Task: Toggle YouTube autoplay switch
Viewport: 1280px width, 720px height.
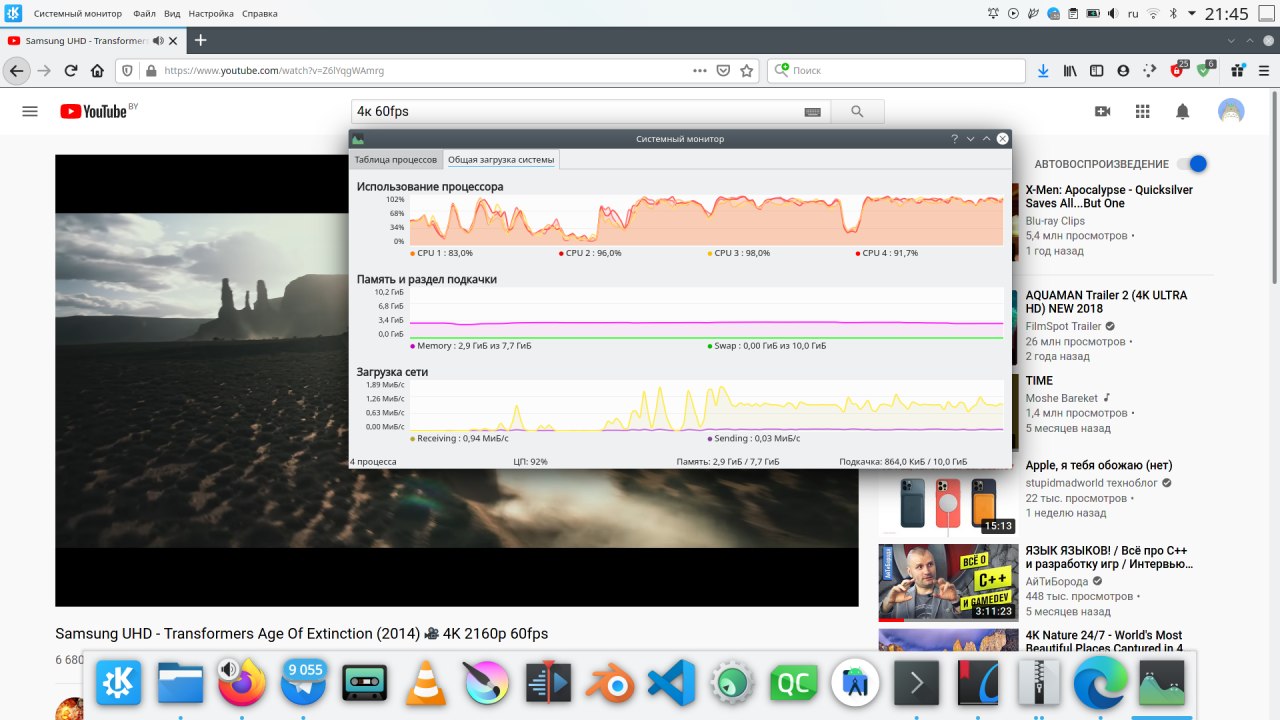Action: 1191,164
